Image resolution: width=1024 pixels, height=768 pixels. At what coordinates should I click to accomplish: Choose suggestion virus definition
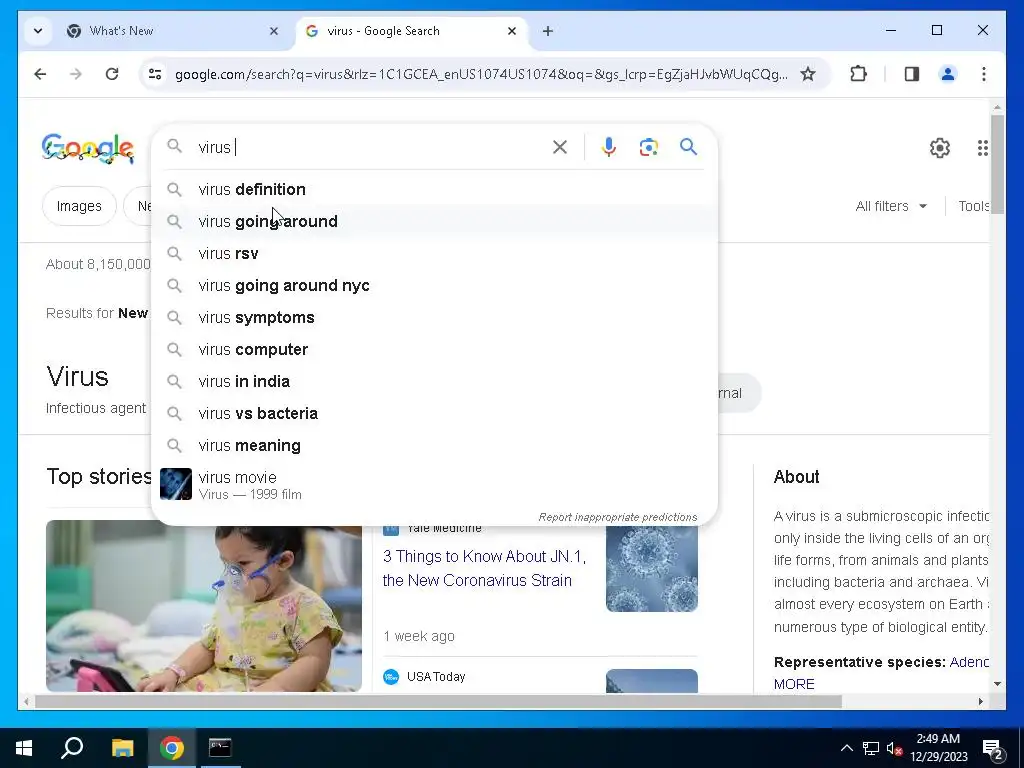(434, 189)
